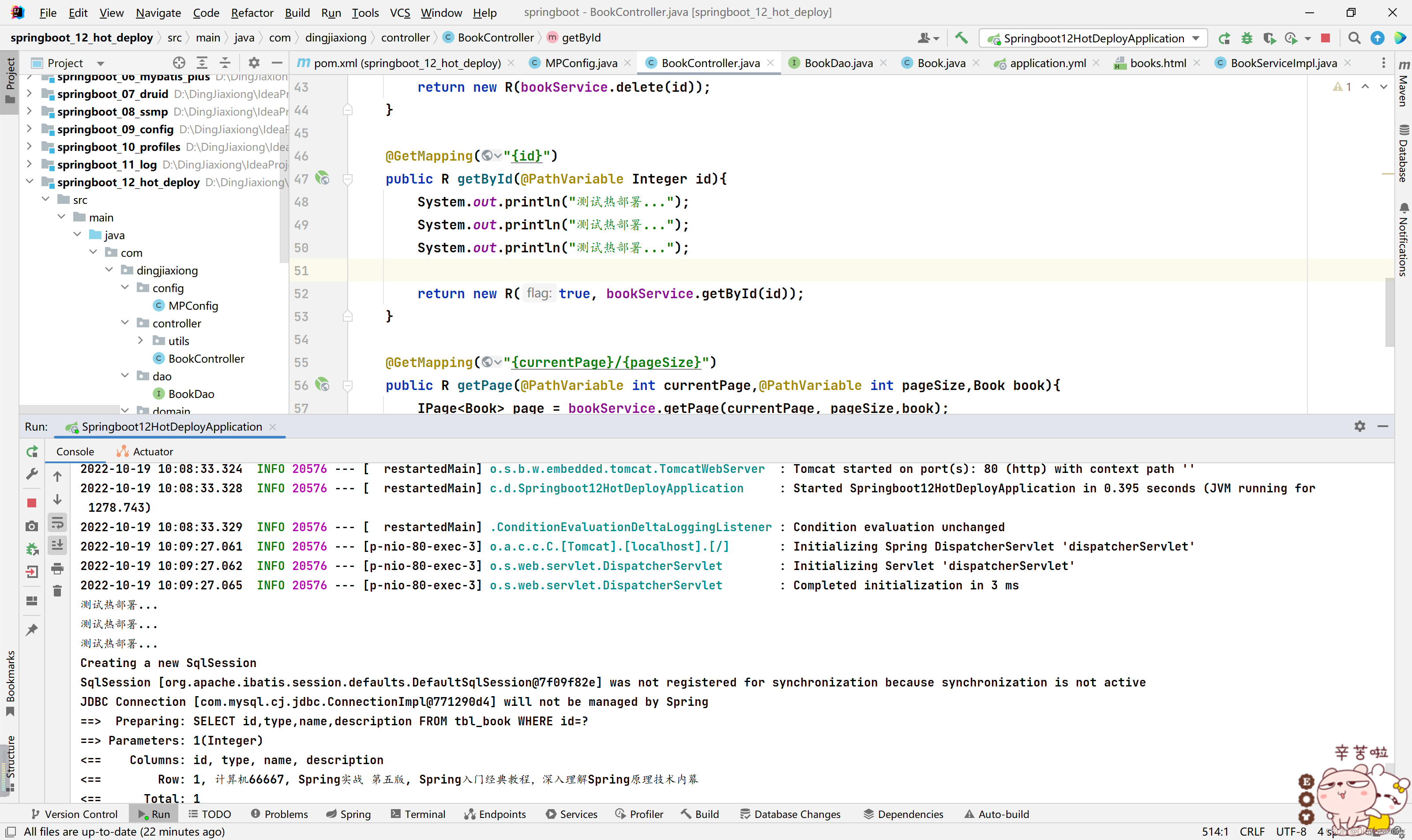The image size is (1412, 840).
Task: Collapse springboot_12_hot_deploy module
Action: 30,182
